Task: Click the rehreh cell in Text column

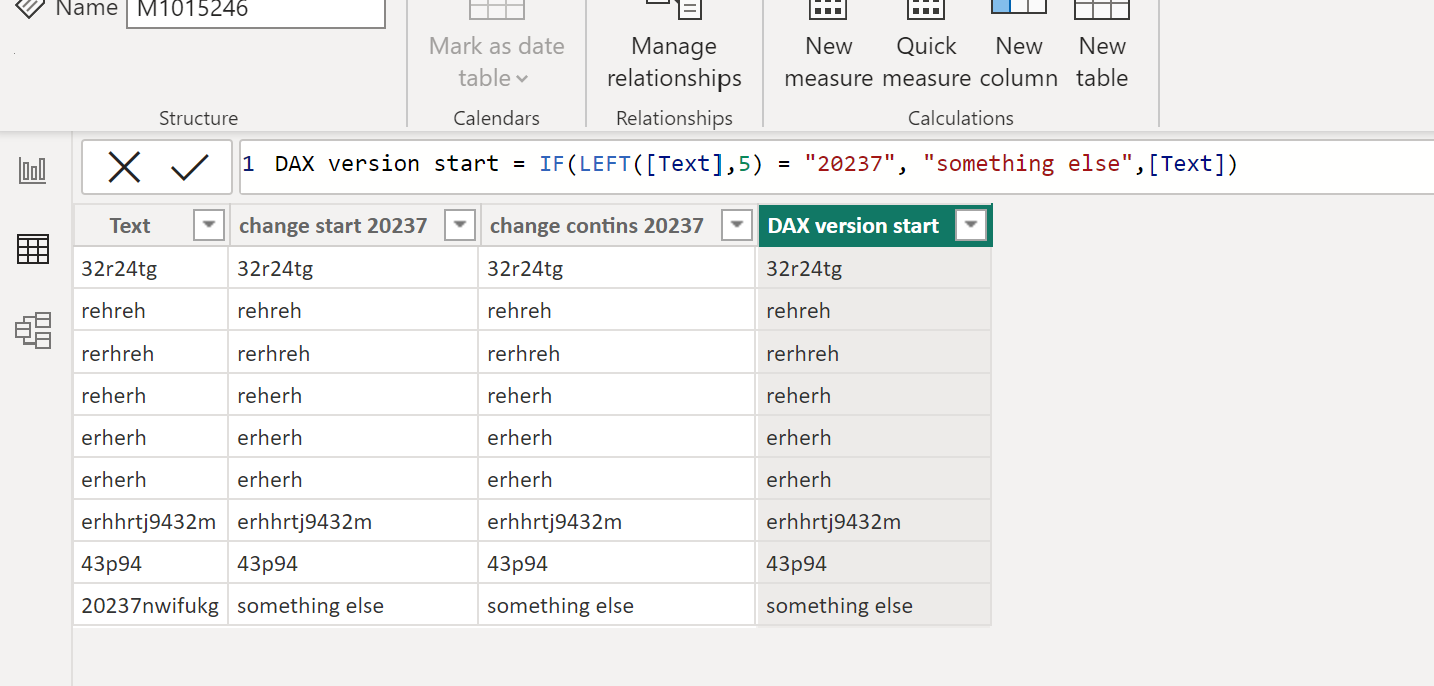Action: [x=150, y=310]
